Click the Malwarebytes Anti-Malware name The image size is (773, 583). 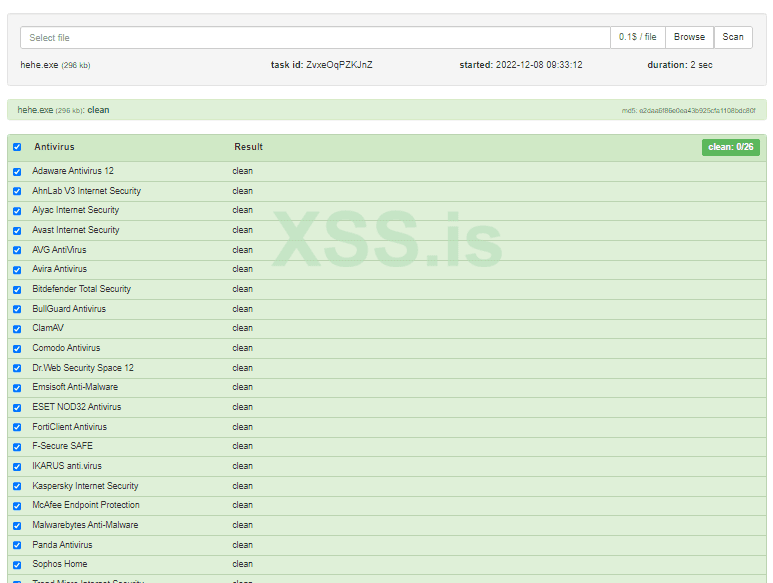pos(85,525)
